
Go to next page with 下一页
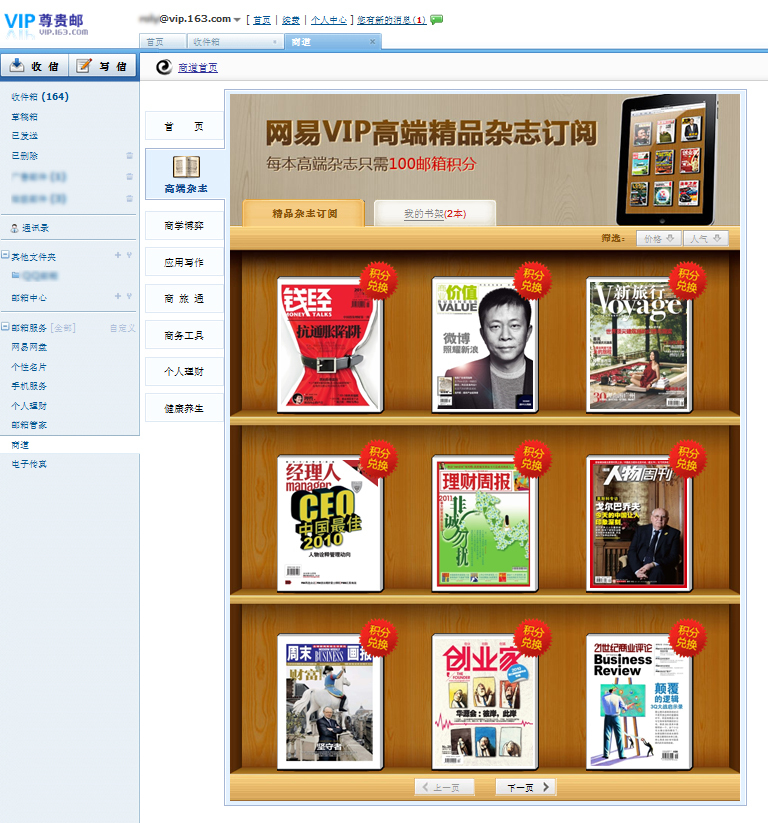[527, 787]
